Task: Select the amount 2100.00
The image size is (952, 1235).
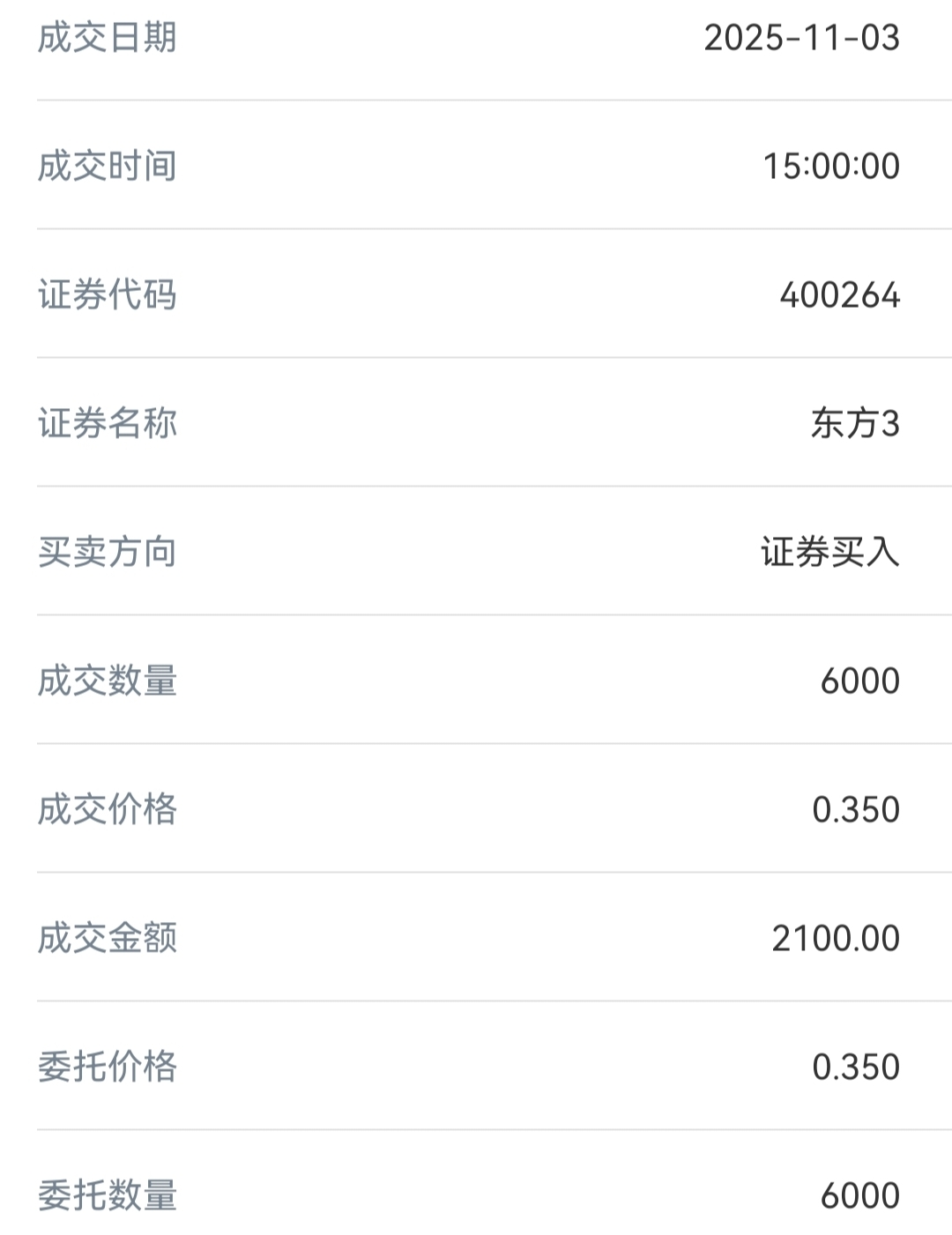Action: point(836,939)
